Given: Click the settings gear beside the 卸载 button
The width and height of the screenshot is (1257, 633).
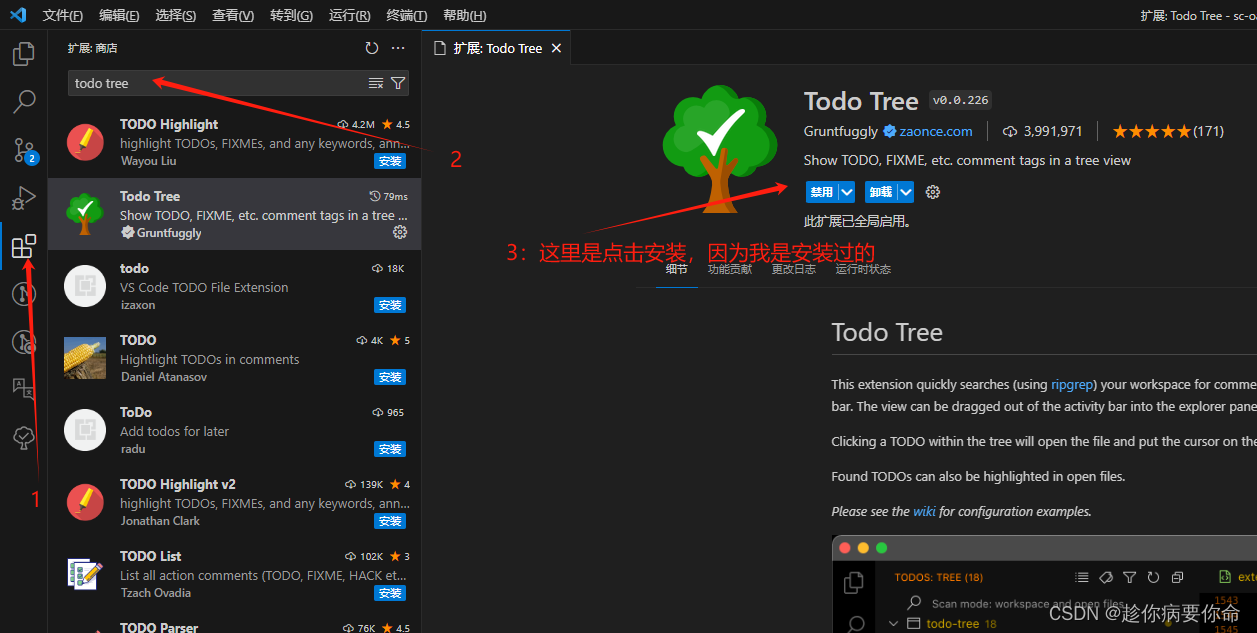Looking at the screenshot, I should point(932,191).
